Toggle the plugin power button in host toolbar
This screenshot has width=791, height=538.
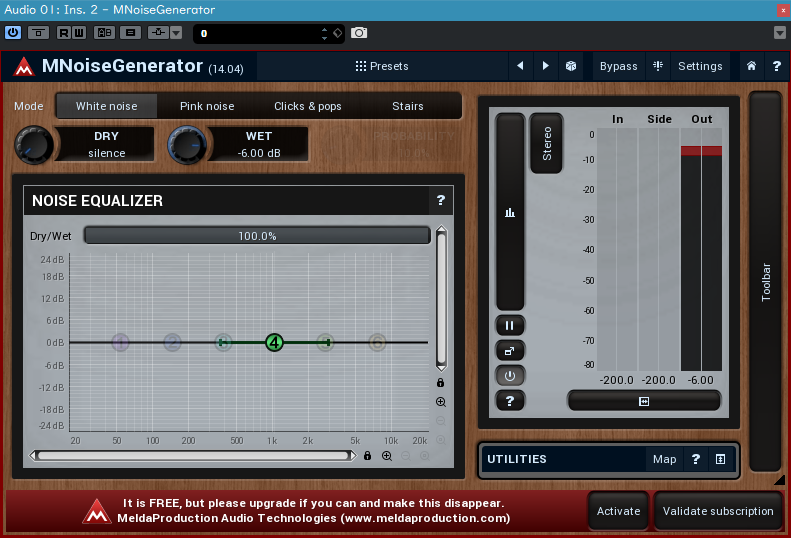click(x=13, y=33)
